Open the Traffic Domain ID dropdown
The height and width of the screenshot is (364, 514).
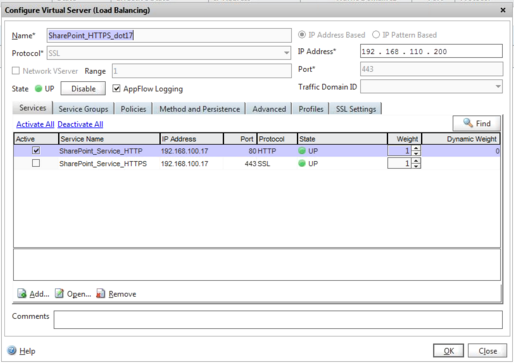coord(498,87)
